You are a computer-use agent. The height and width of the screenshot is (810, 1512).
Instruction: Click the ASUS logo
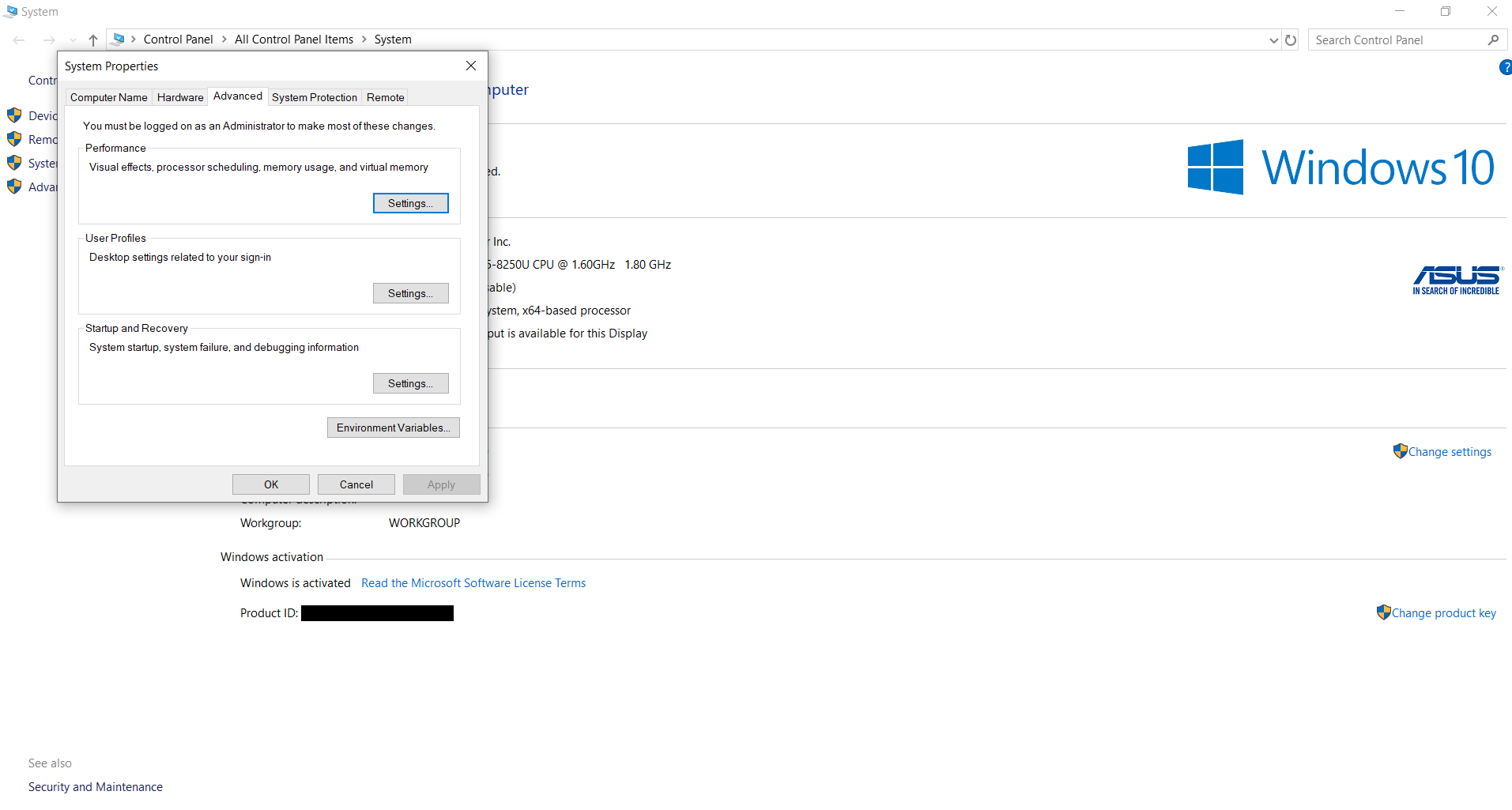pyautogui.click(x=1457, y=281)
